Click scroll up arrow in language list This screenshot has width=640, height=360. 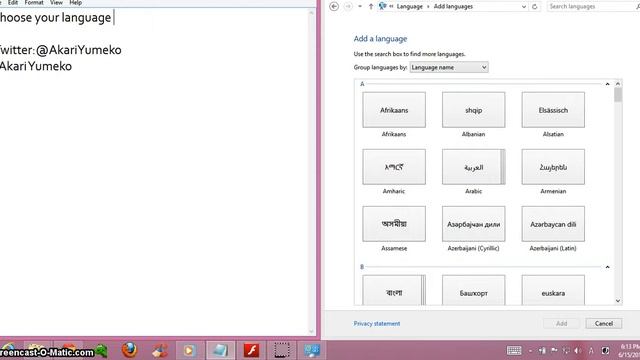[x=618, y=84]
